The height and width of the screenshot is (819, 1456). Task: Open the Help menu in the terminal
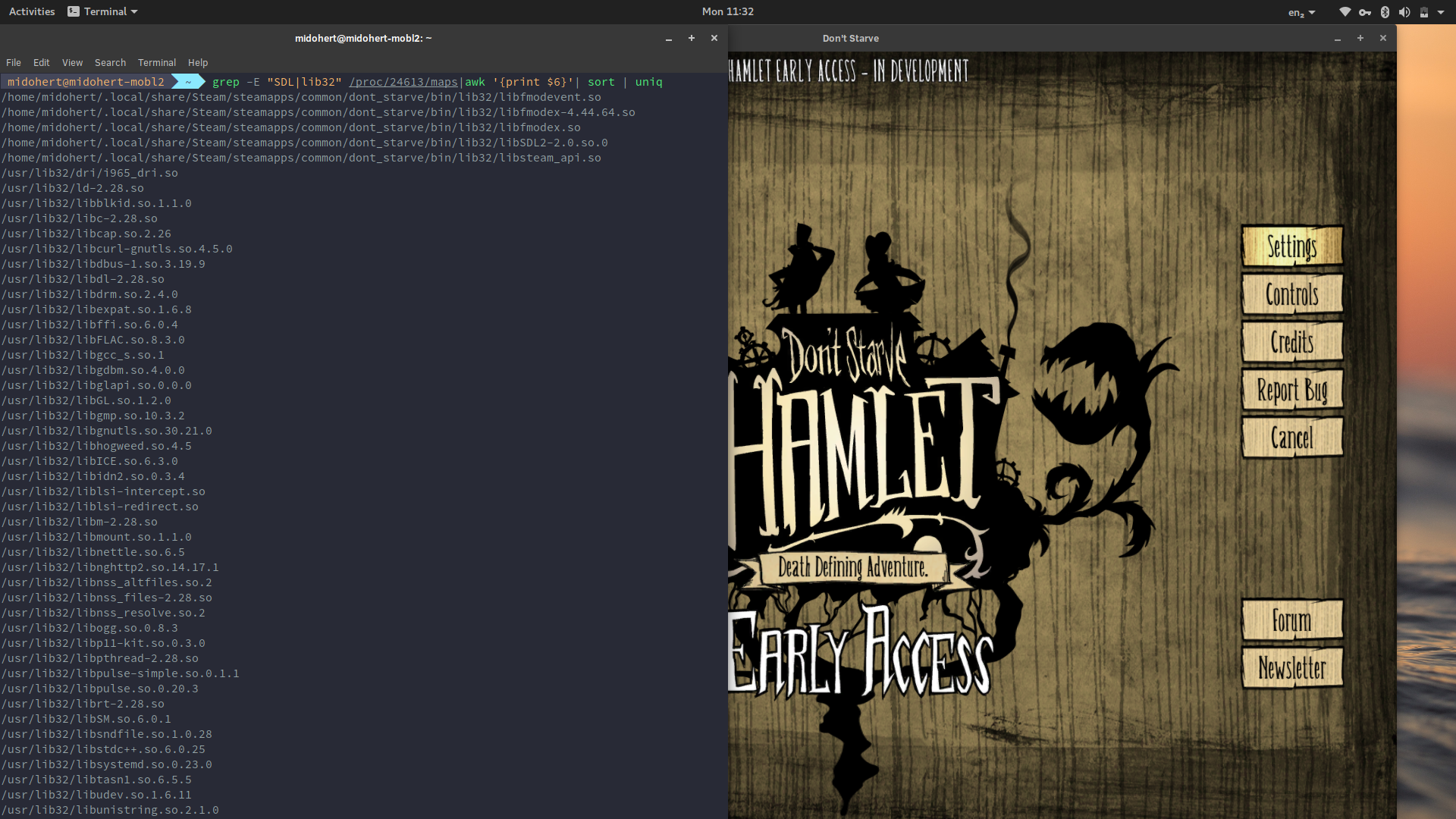coord(198,63)
